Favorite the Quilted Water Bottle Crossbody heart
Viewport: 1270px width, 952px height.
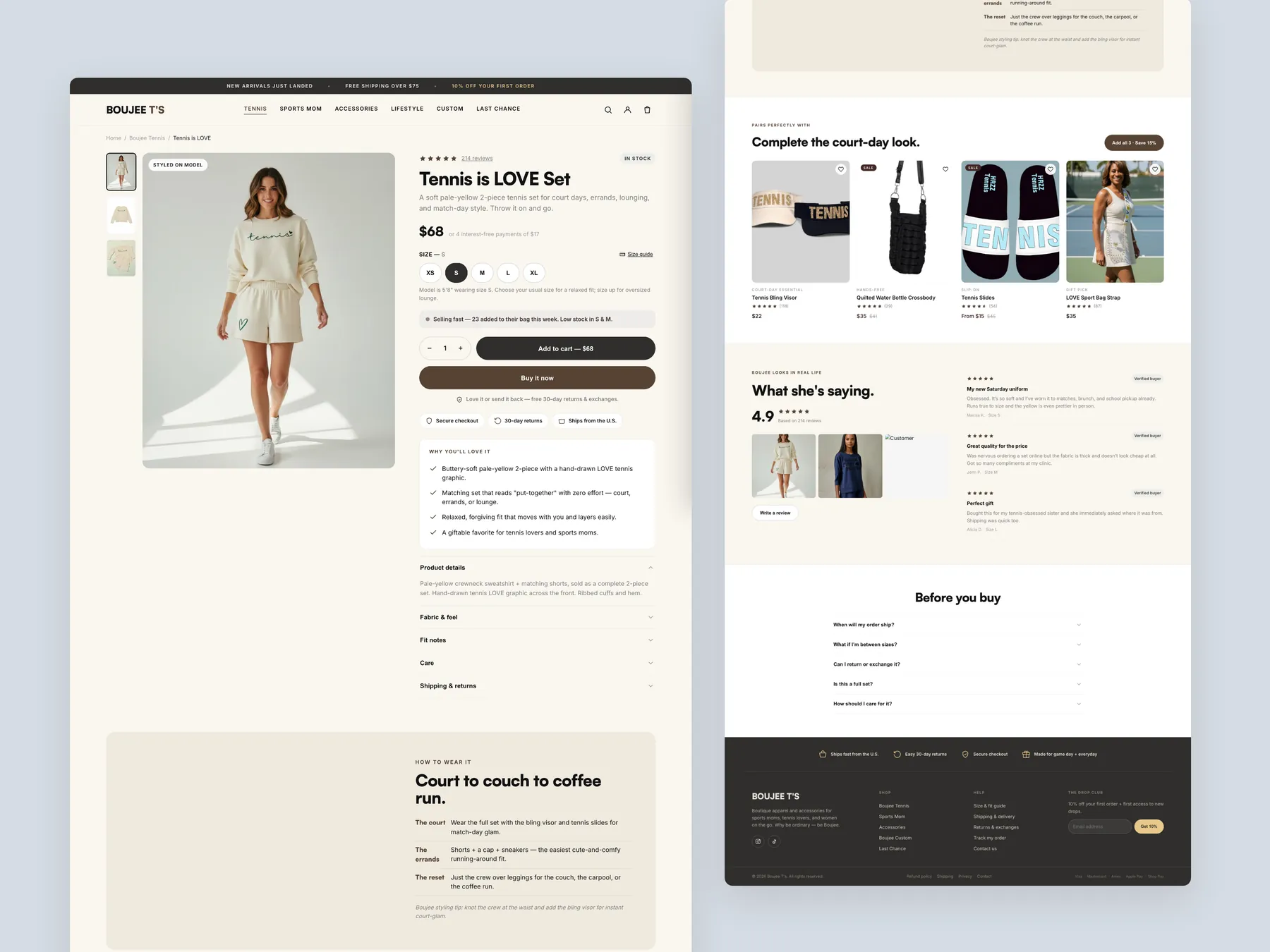coord(945,169)
